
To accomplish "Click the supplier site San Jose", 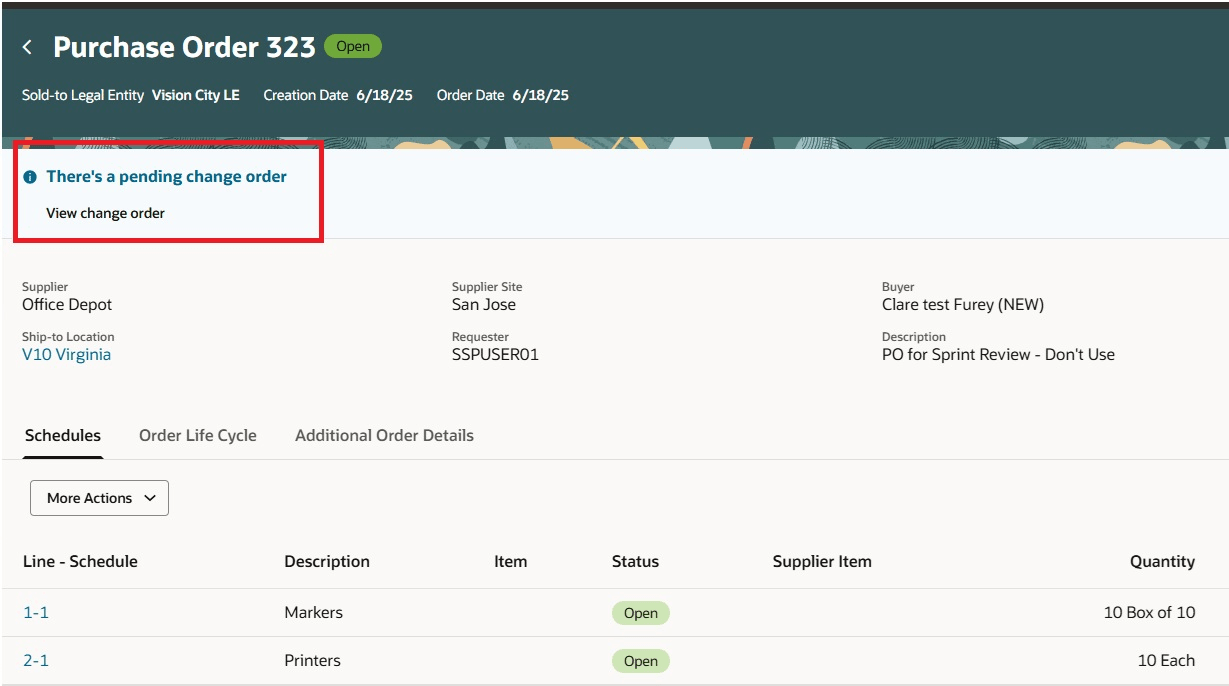I will (484, 304).
